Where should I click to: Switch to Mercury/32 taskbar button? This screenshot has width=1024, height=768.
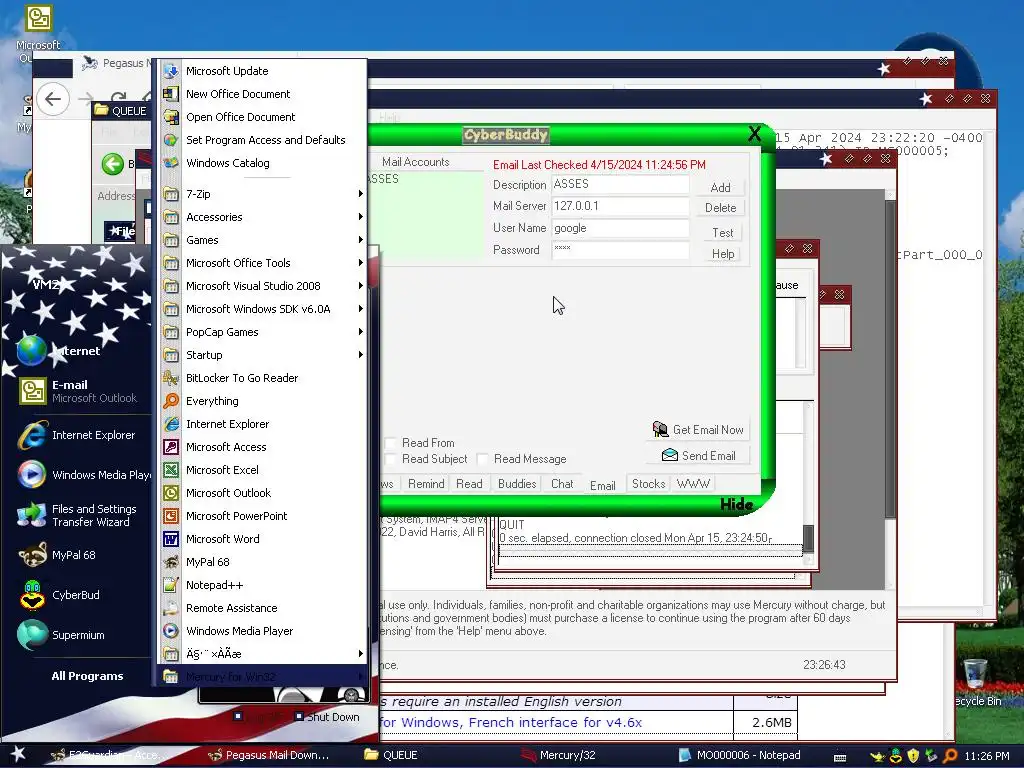567,755
